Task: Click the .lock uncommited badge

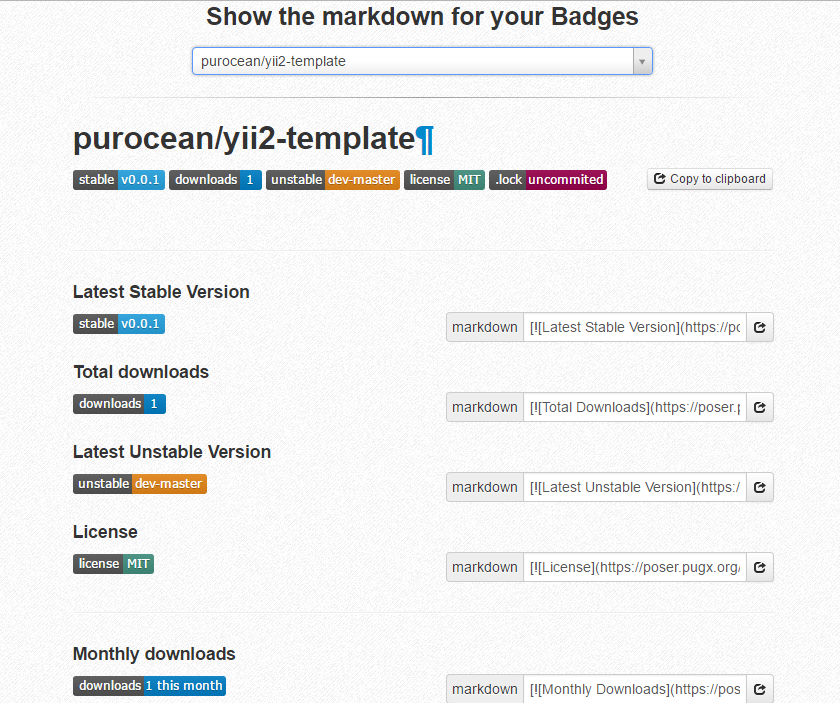Action: tap(547, 180)
